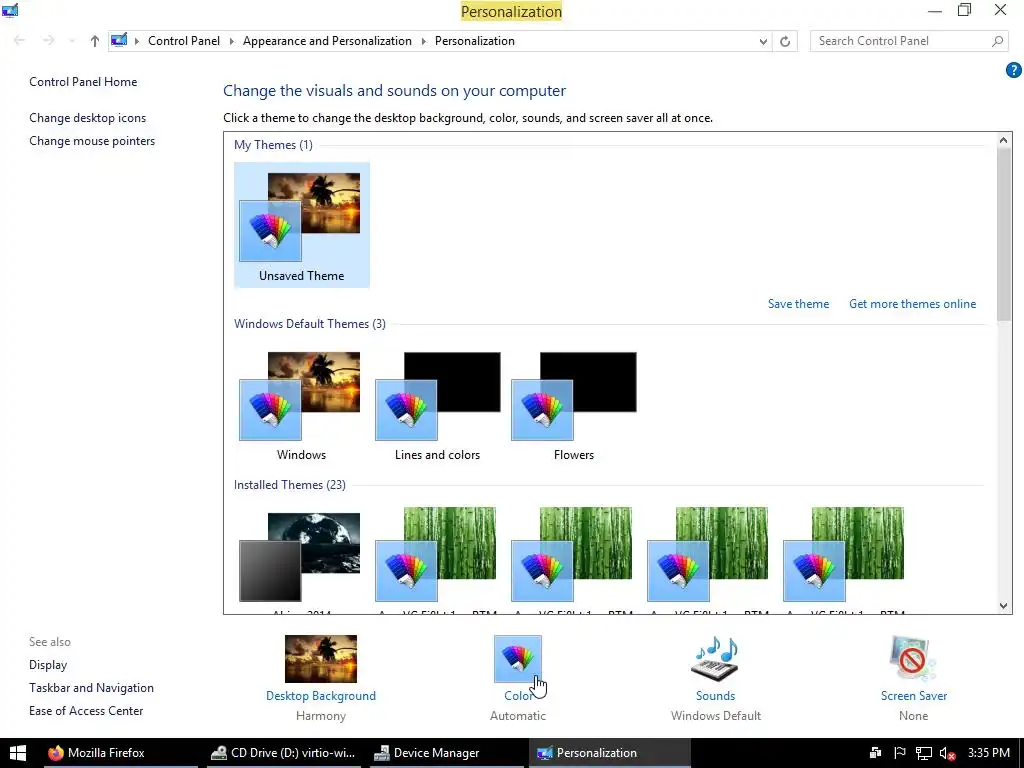Click the search magnifier icon
Image resolution: width=1024 pixels, height=768 pixels.
tap(997, 41)
